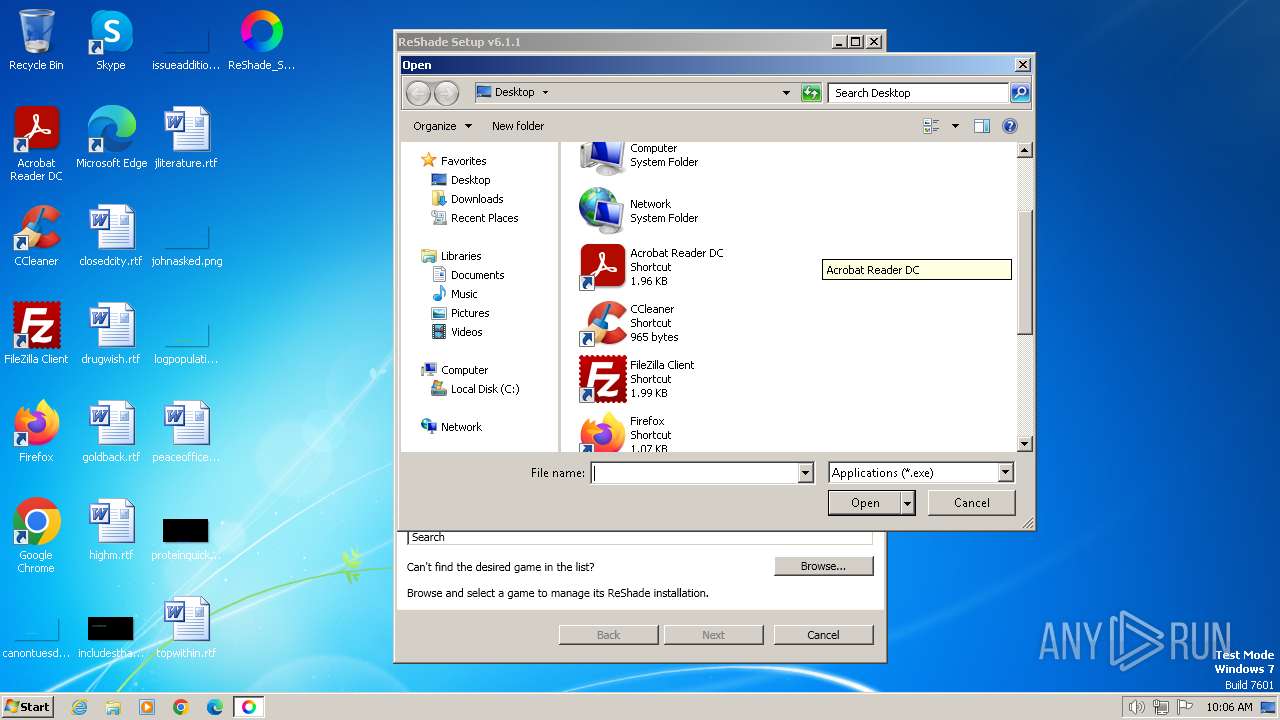Select Computer system folder in file list

tap(639, 157)
